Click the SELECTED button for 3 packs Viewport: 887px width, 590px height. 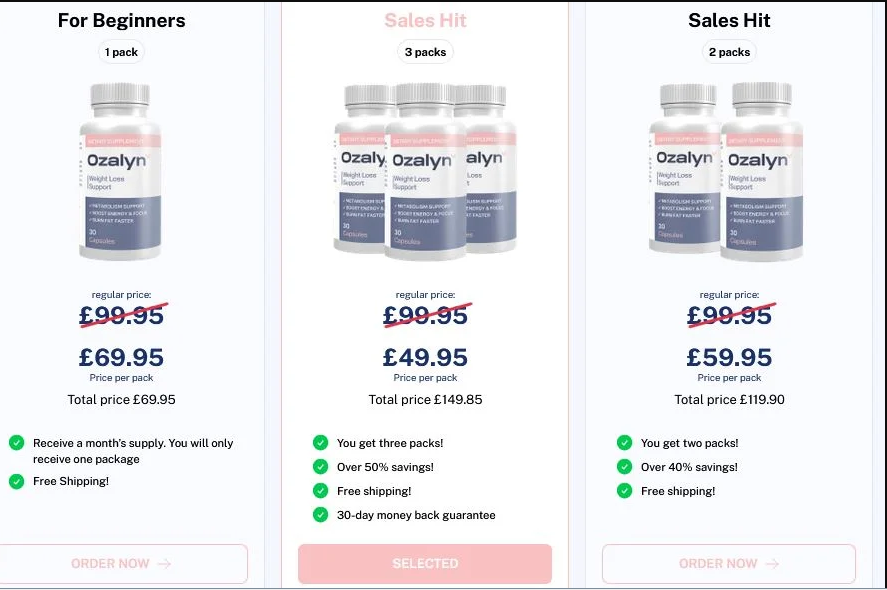[425, 564]
